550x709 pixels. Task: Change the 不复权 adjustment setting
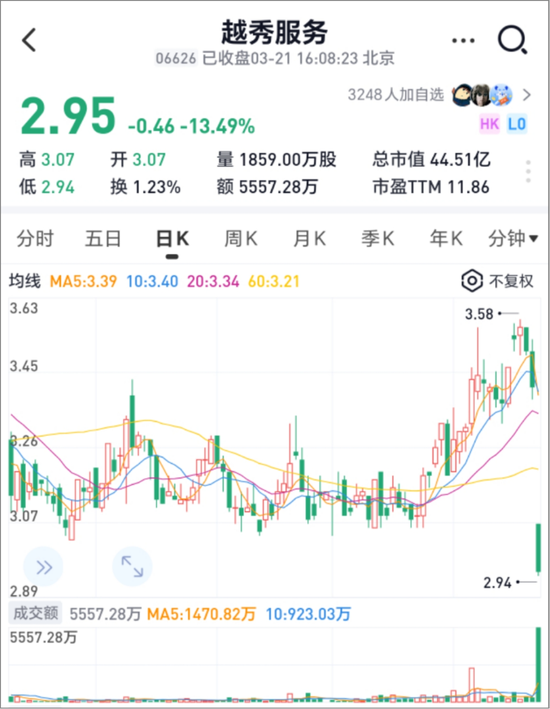511,281
